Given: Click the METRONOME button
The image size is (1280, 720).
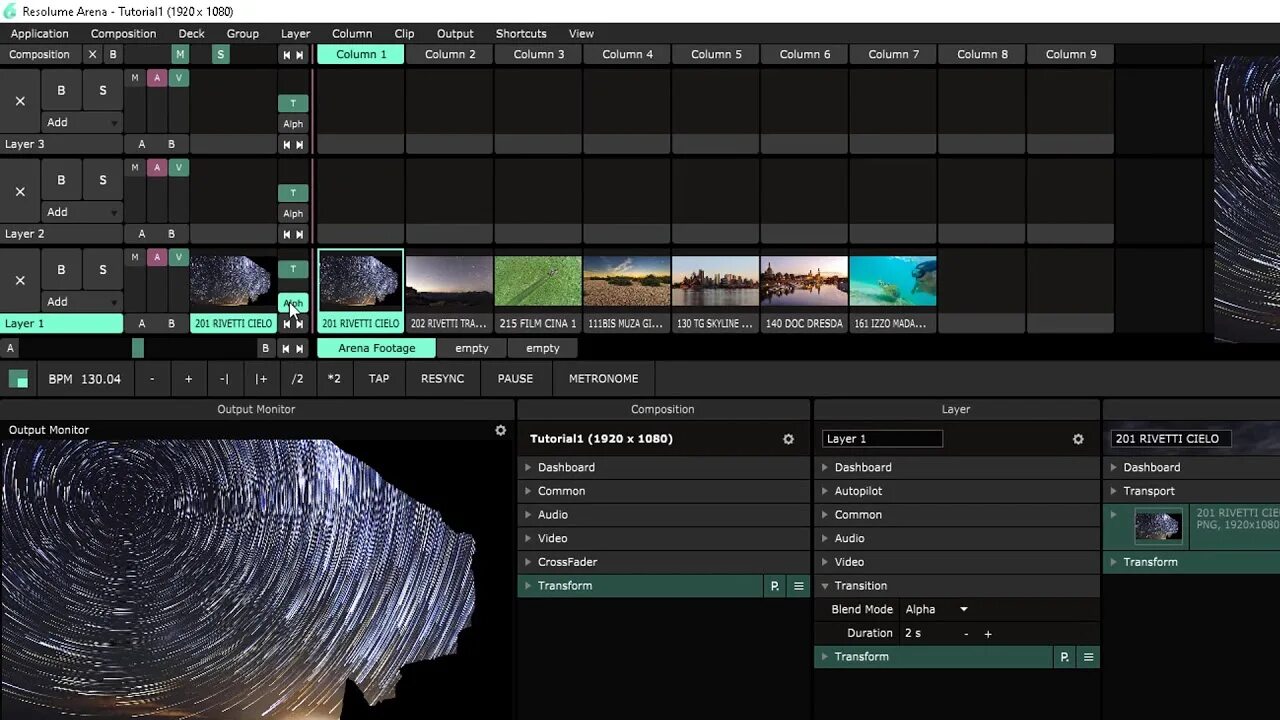Looking at the screenshot, I should pos(603,379).
